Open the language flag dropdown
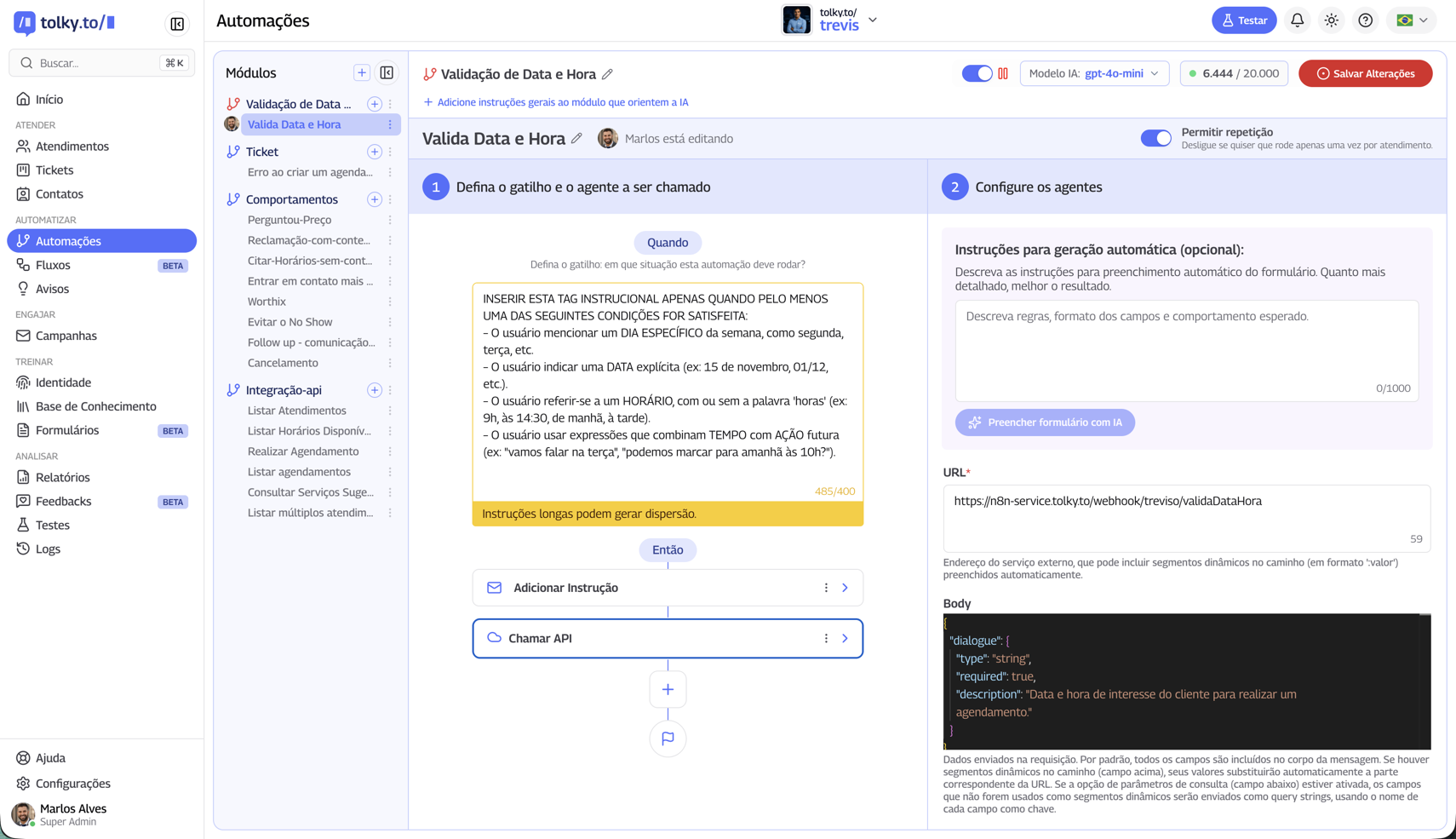 (x=1411, y=20)
